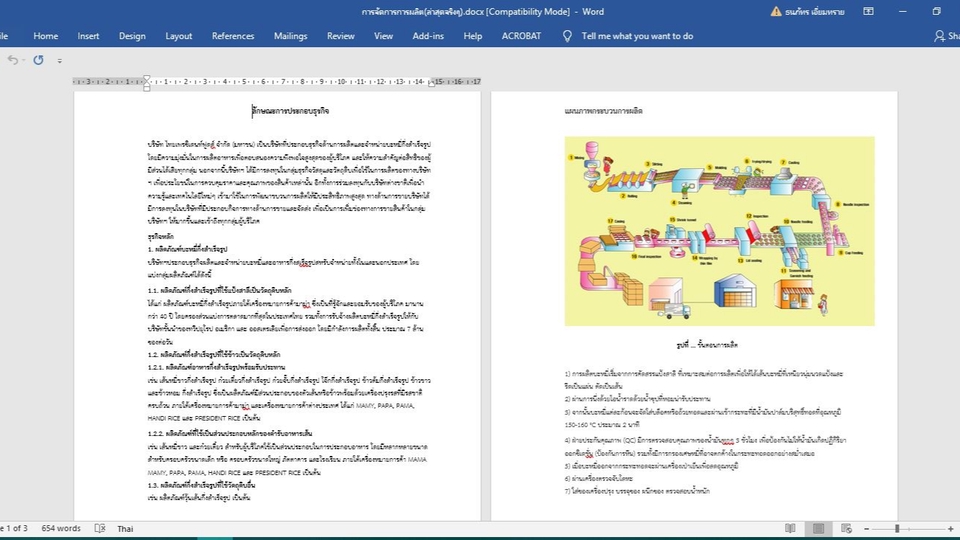Click the page count 'of 3' status indicator
This screenshot has width=960, height=540.
15,528
